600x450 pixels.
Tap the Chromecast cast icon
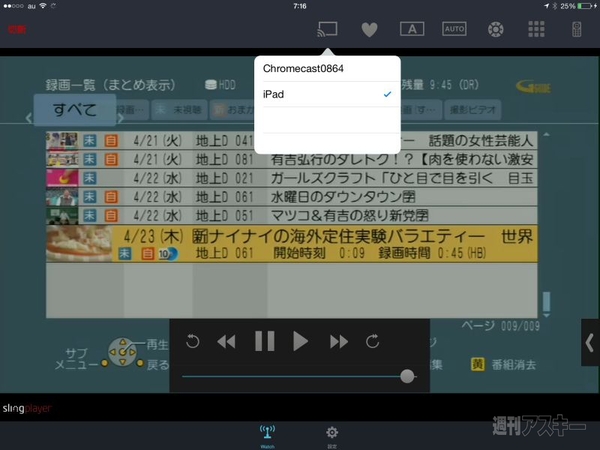pos(327,29)
